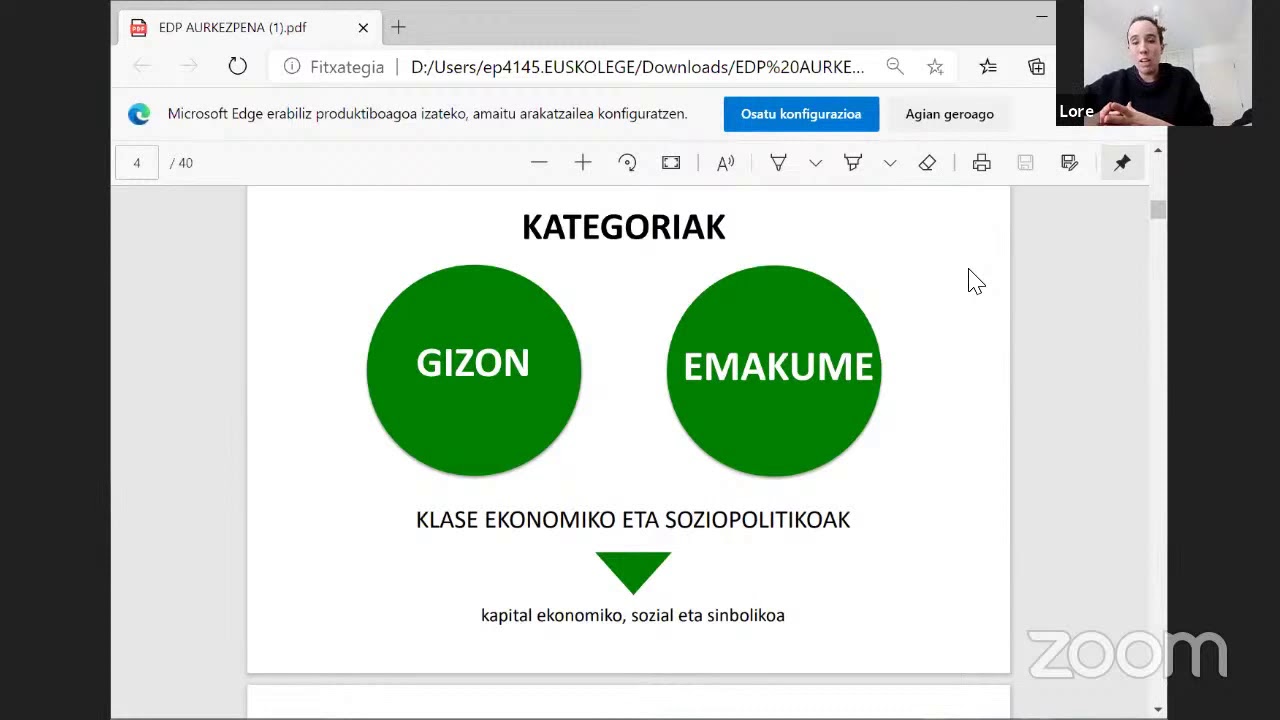This screenshot has width=1280, height=720.
Task: Click the vertical scrollbar thumb
Action: tap(1158, 210)
